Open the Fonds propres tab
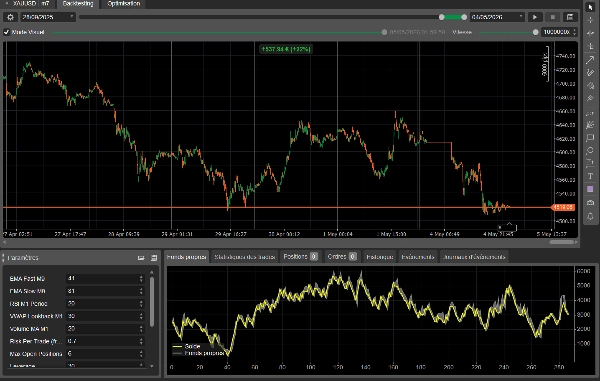This screenshot has height=381, width=600. (187, 257)
